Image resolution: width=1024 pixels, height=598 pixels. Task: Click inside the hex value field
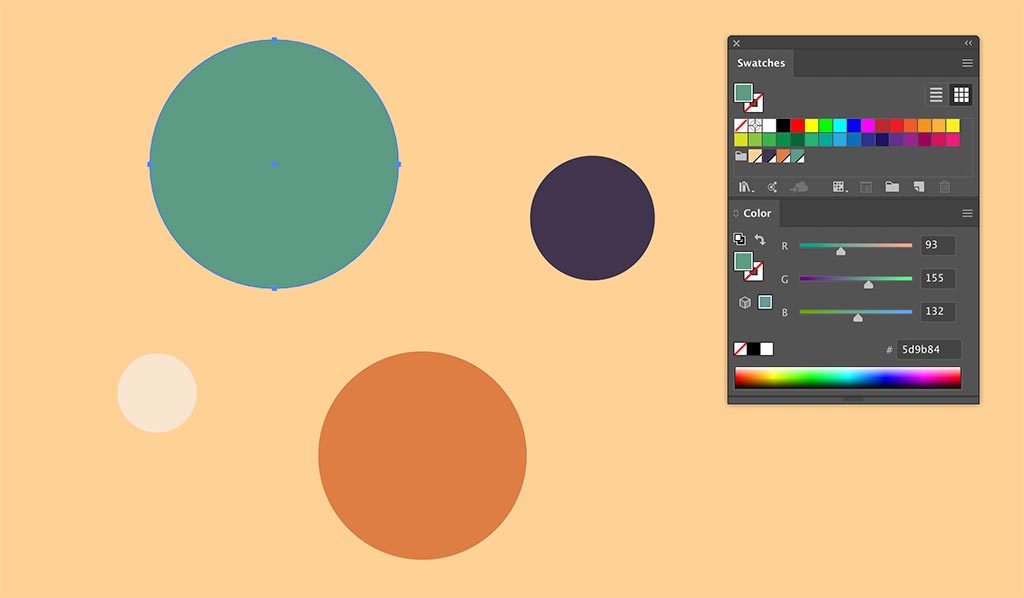point(930,348)
